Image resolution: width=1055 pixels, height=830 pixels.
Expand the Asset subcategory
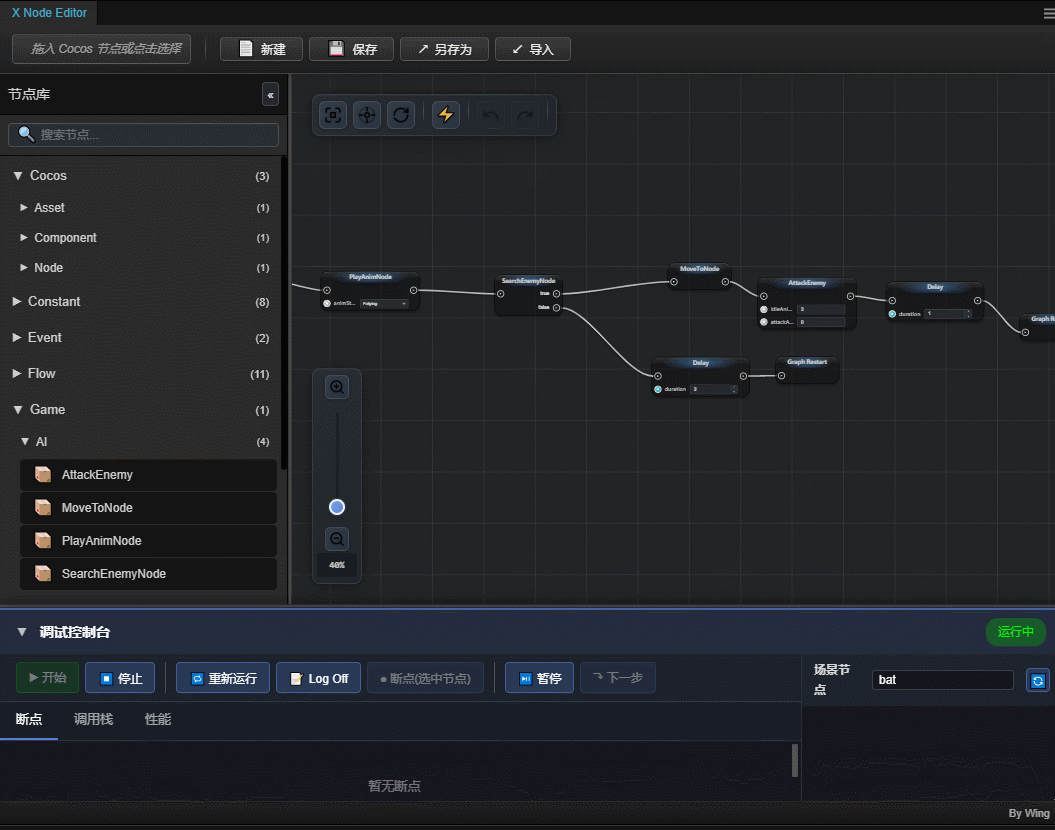[24, 208]
